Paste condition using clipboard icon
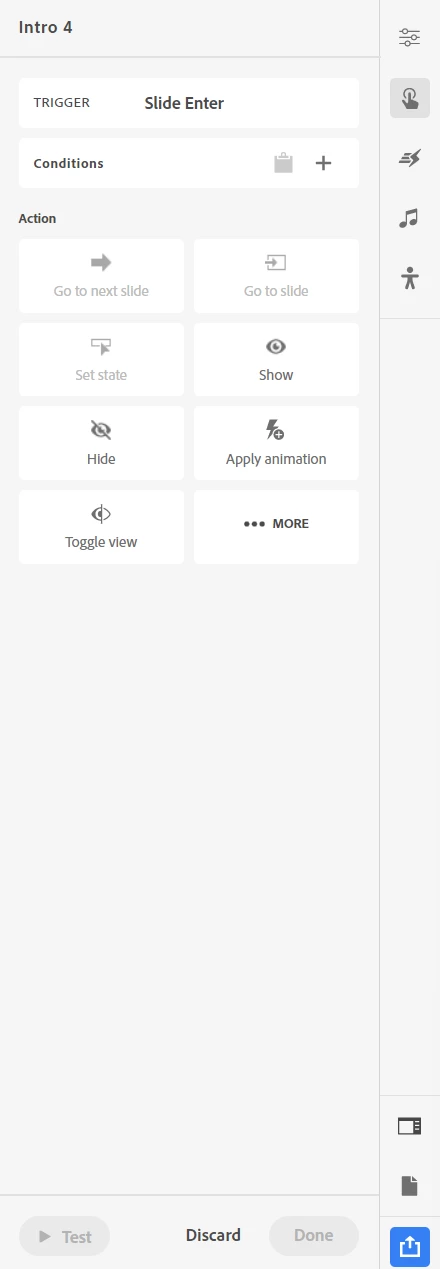The image size is (440, 1269). [x=284, y=163]
